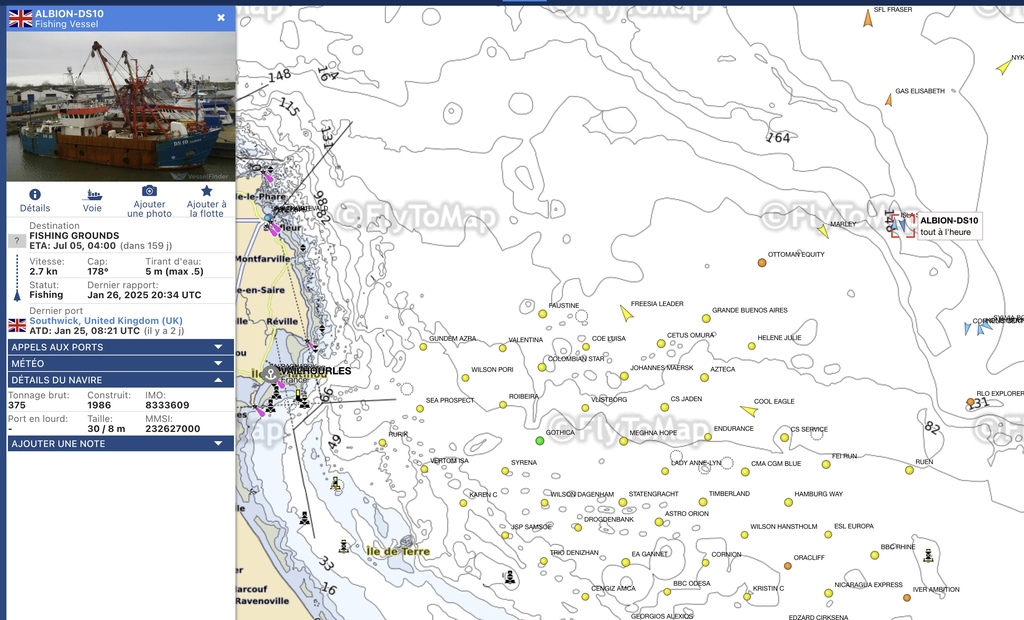
Task: Select the ROIBEIRA vessel marker
Action: (x=503, y=405)
